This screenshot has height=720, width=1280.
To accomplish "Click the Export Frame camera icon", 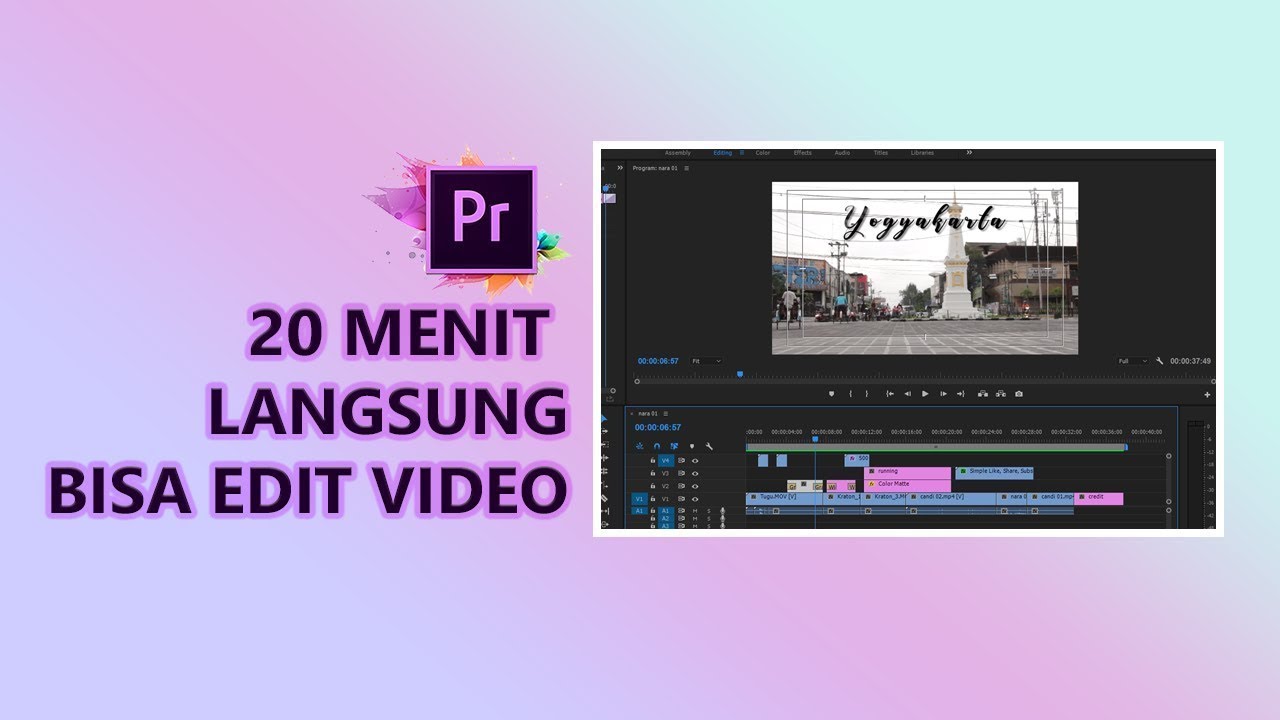I will pyautogui.click(x=1018, y=394).
